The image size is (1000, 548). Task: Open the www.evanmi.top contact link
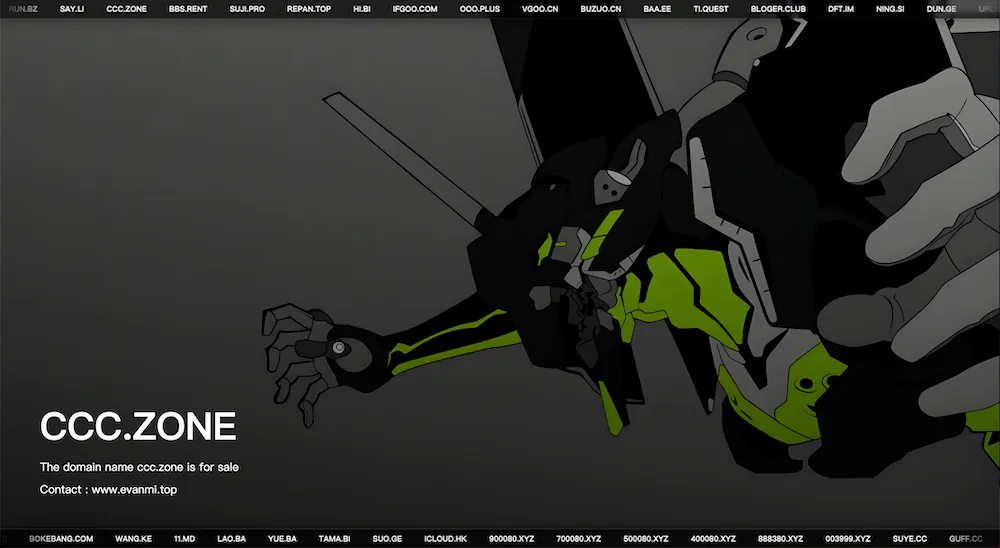(134, 489)
